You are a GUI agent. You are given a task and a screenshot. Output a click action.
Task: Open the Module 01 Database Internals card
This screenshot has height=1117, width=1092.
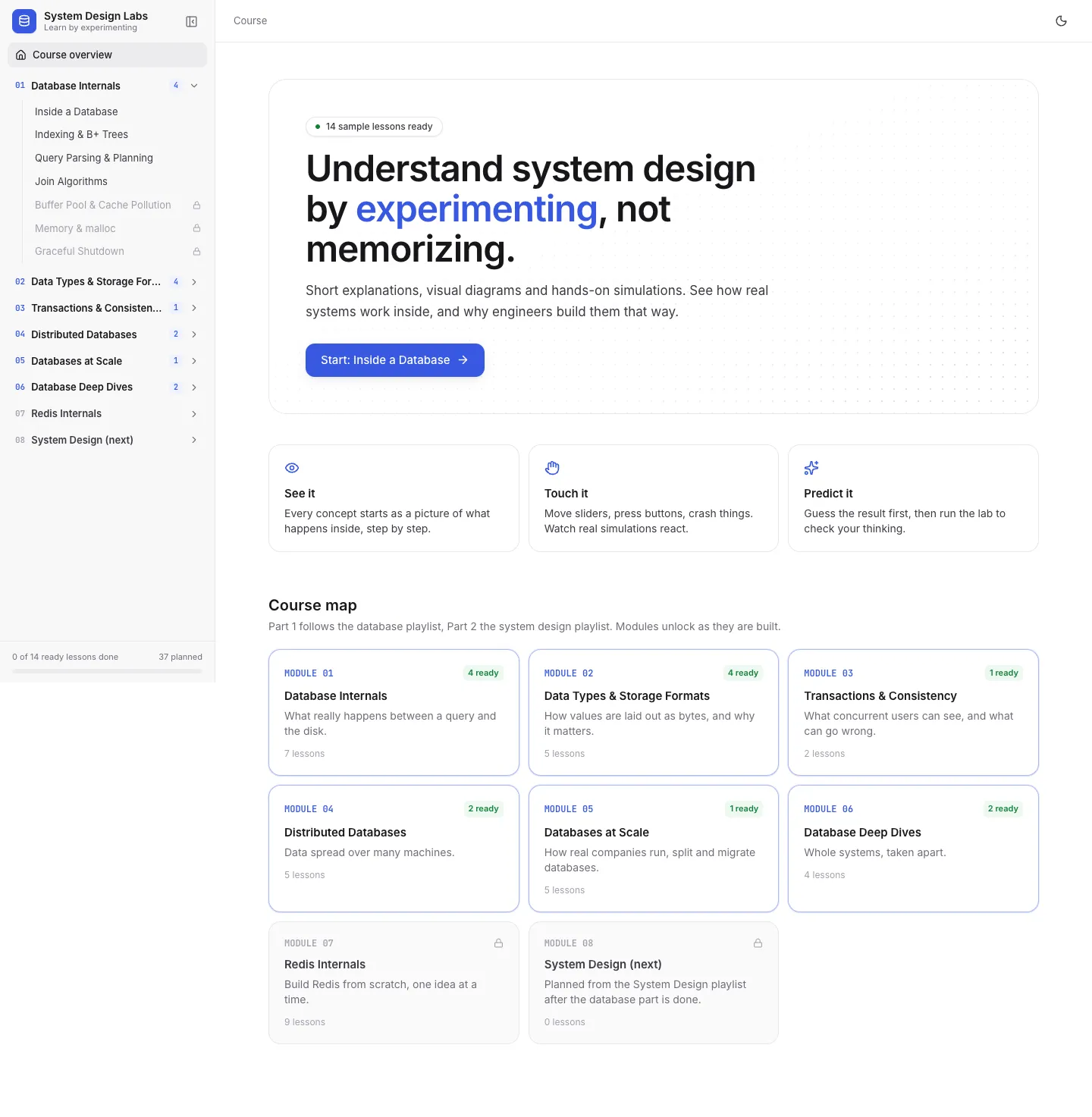[x=394, y=713]
